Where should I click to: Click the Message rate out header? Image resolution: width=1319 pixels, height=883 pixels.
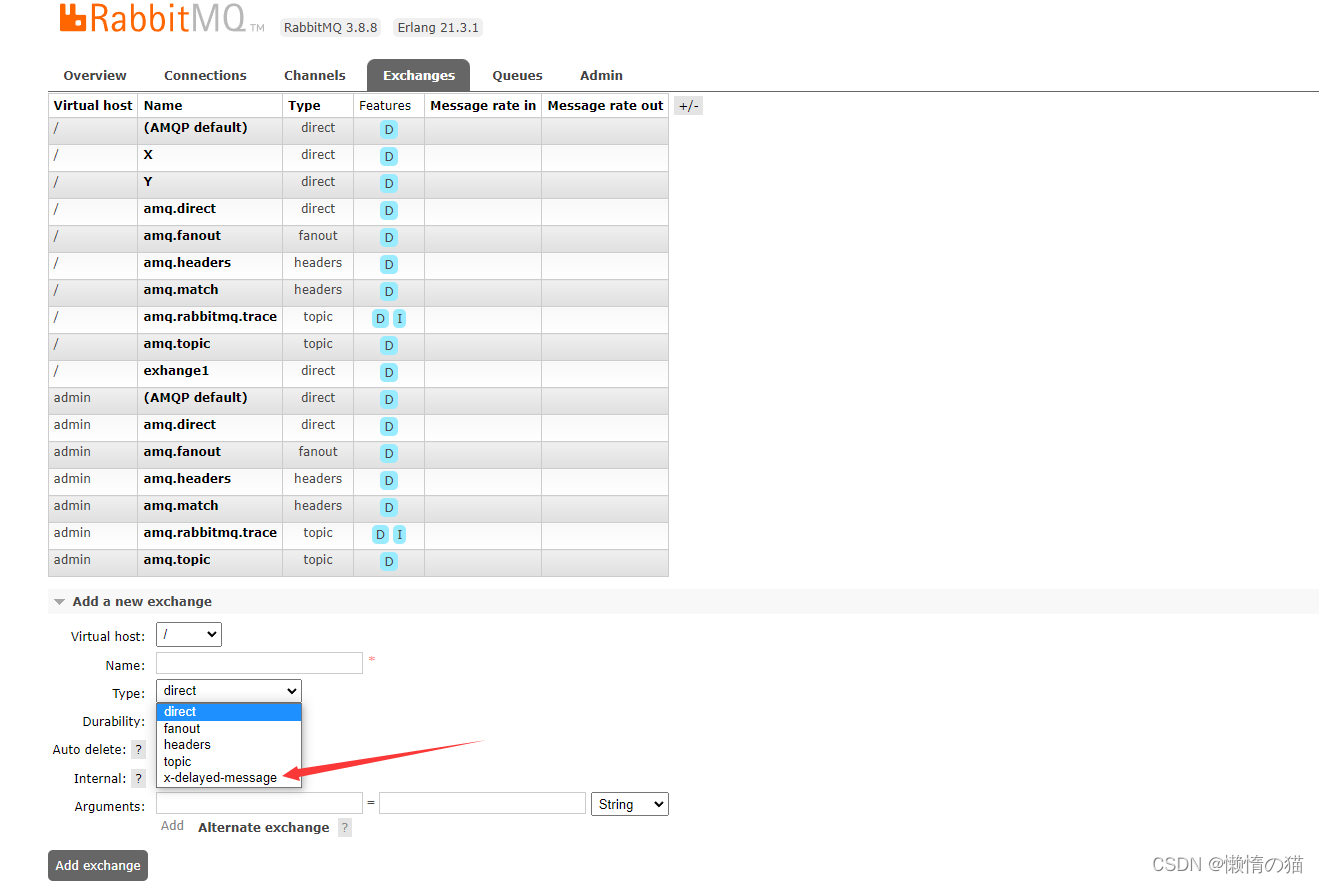pos(605,105)
